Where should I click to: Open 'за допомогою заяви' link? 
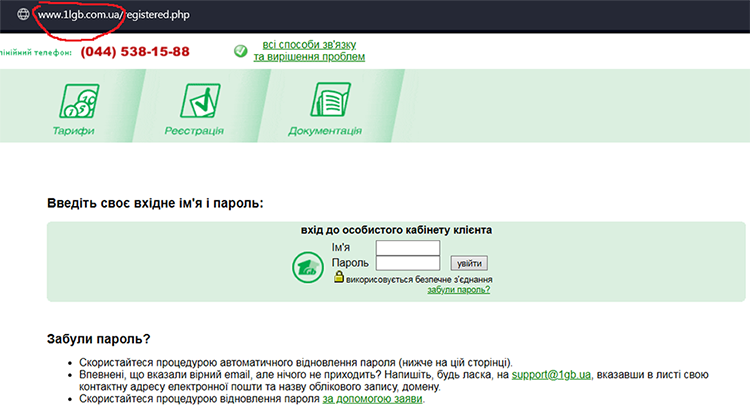[373, 399]
